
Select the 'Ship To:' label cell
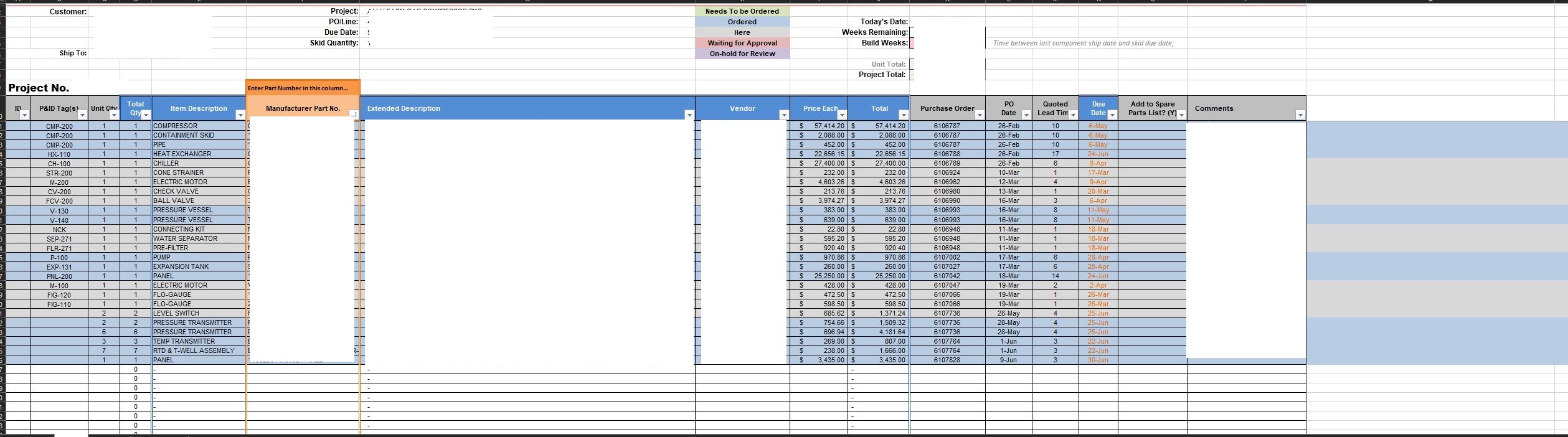pyautogui.click(x=73, y=53)
